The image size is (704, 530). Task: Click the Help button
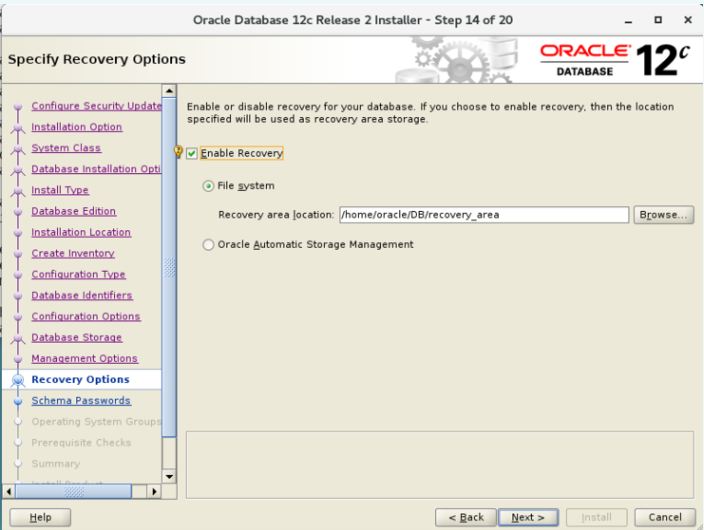[x=40, y=517]
